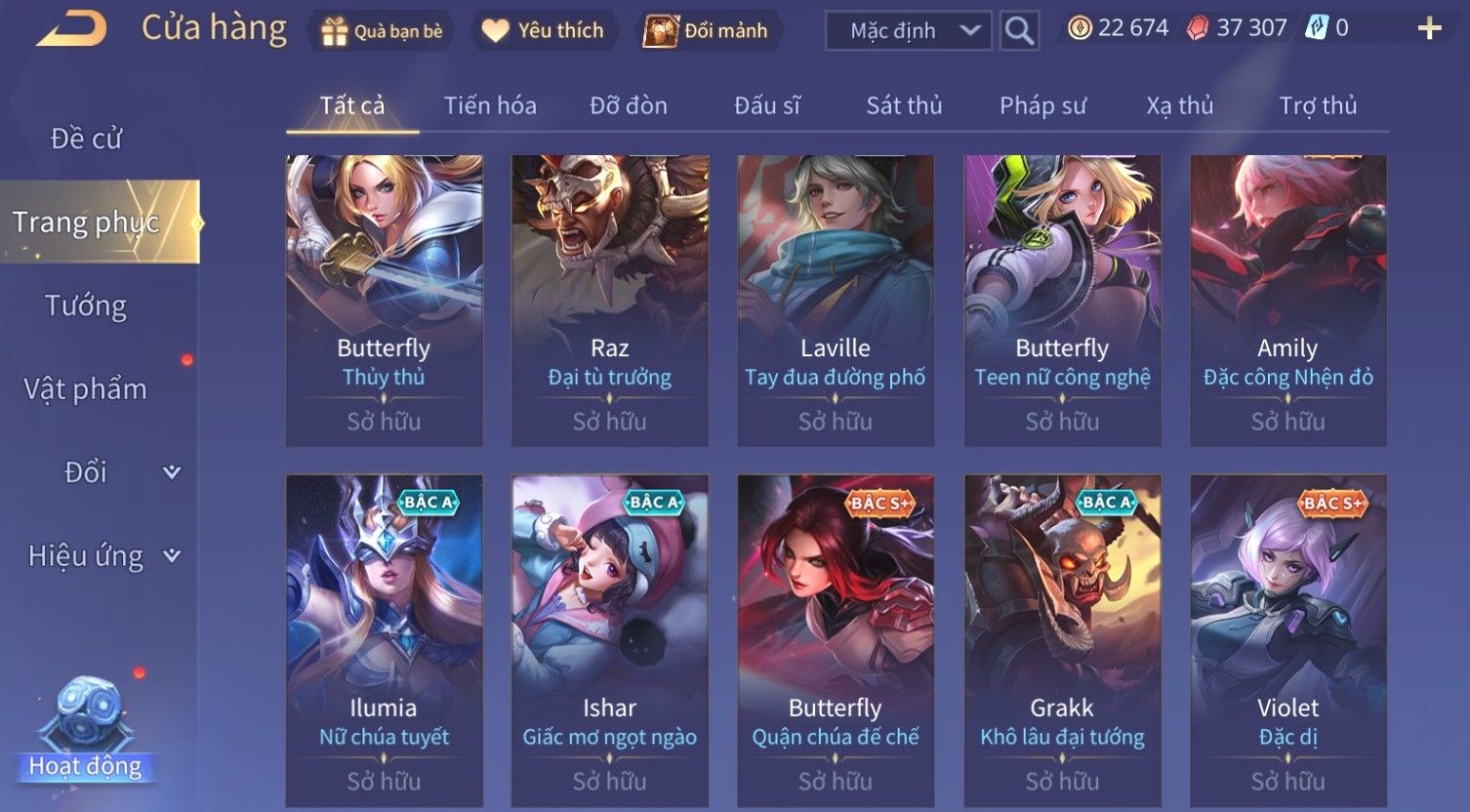Open Yêu thích heart favorites
This screenshot has width=1470, height=812.
(x=495, y=31)
